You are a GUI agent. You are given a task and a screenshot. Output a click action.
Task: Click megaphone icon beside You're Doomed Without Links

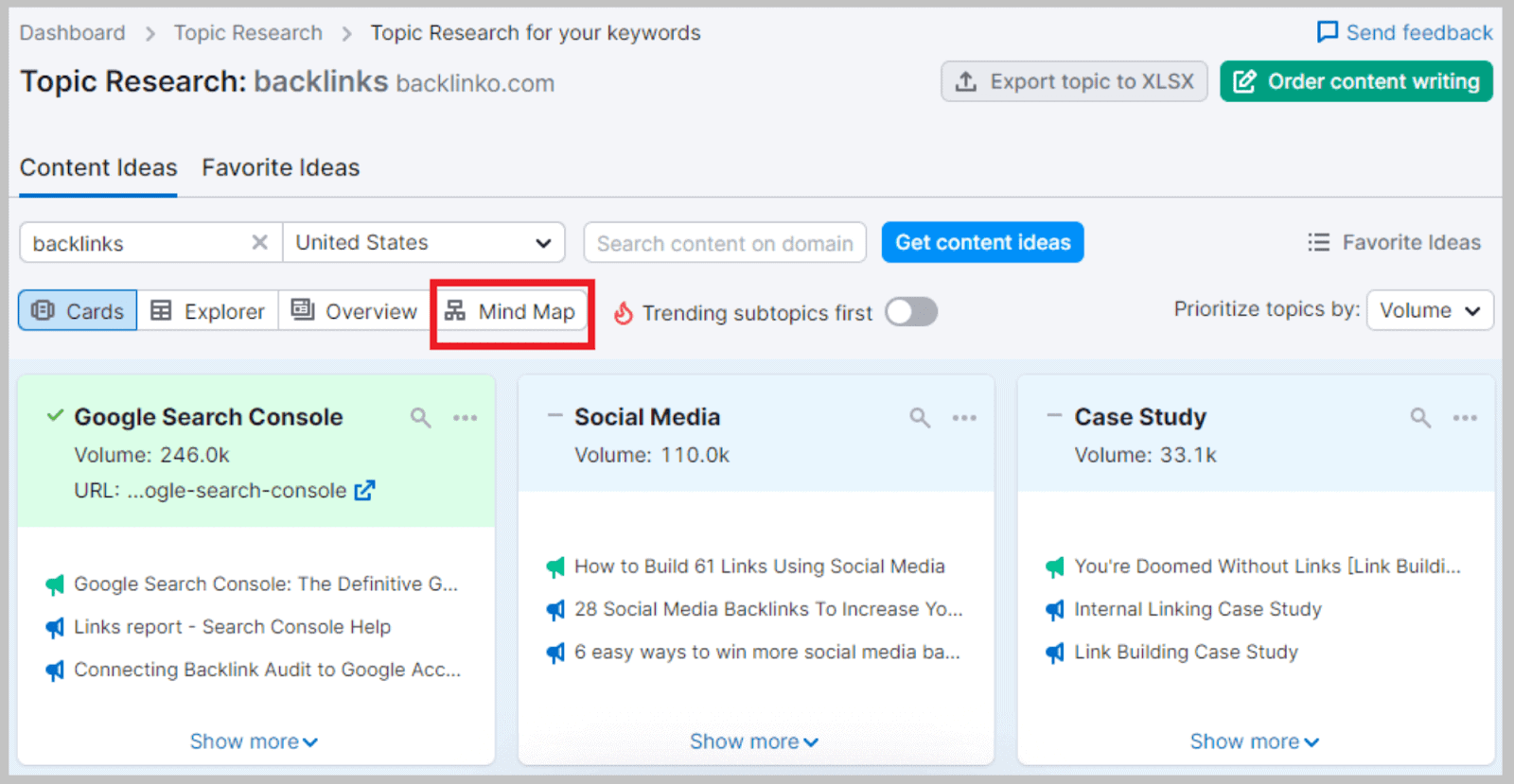pyautogui.click(x=1055, y=567)
